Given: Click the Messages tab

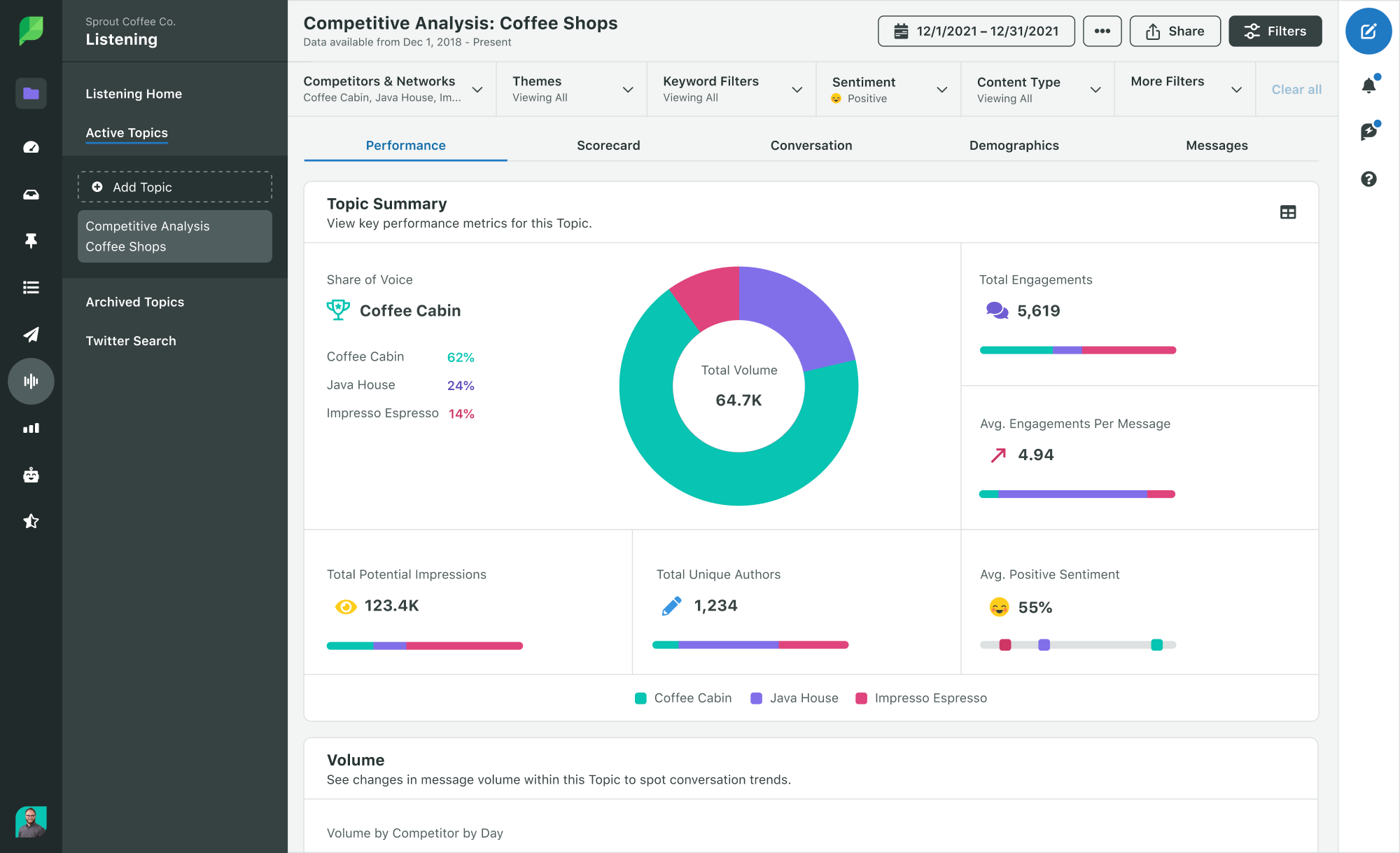Looking at the screenshot, I should tap(1216, 145).
